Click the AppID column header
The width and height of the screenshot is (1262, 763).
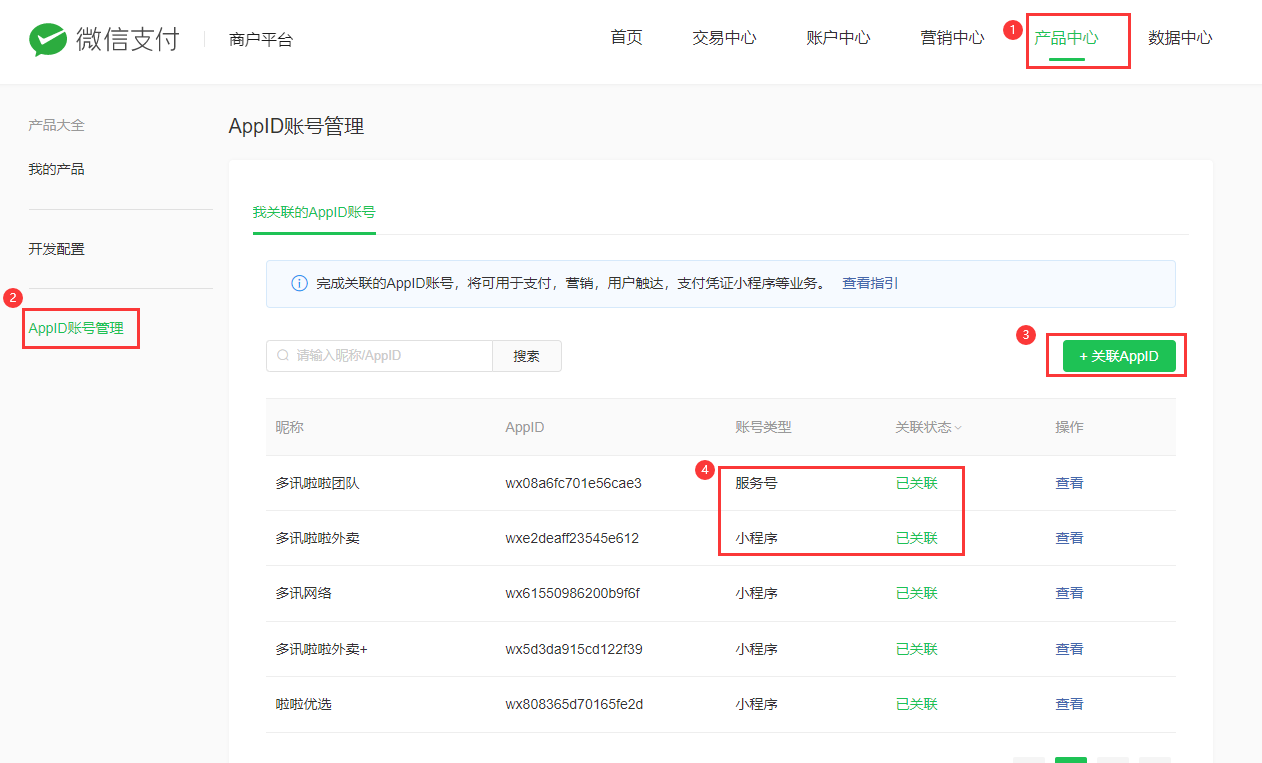(525, 427)
